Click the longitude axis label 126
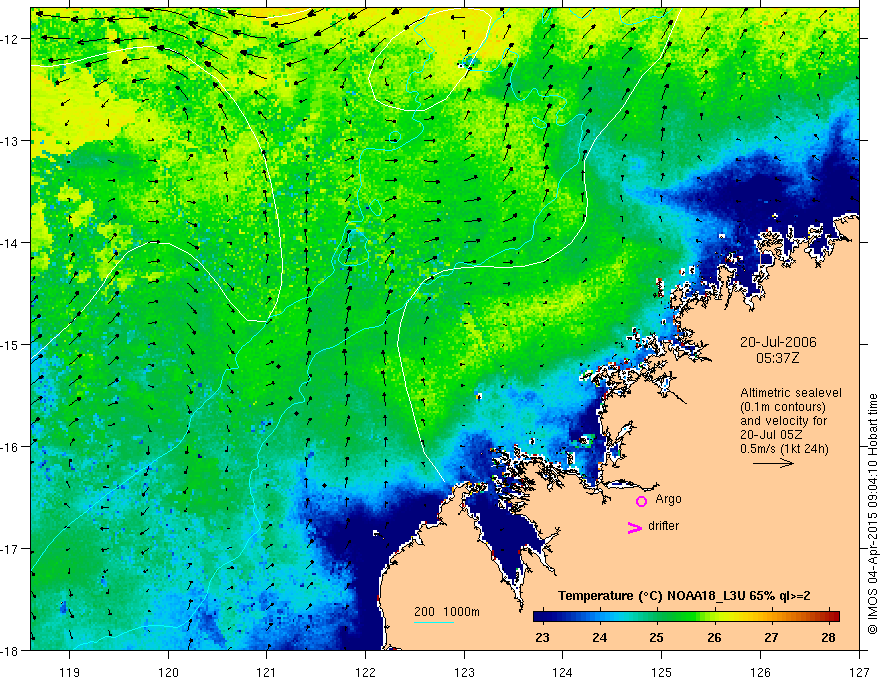 [x=760, y=672]
